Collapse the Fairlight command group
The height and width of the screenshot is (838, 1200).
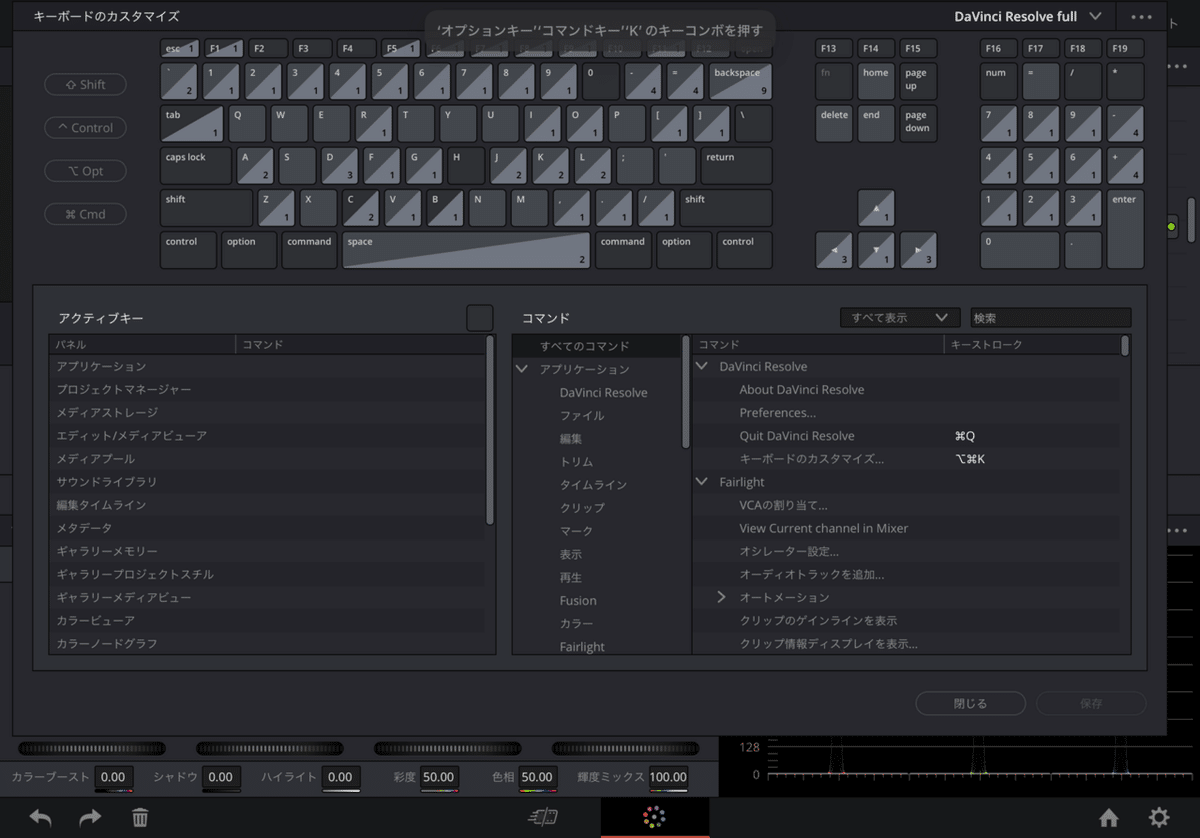[x=702, y=482]
